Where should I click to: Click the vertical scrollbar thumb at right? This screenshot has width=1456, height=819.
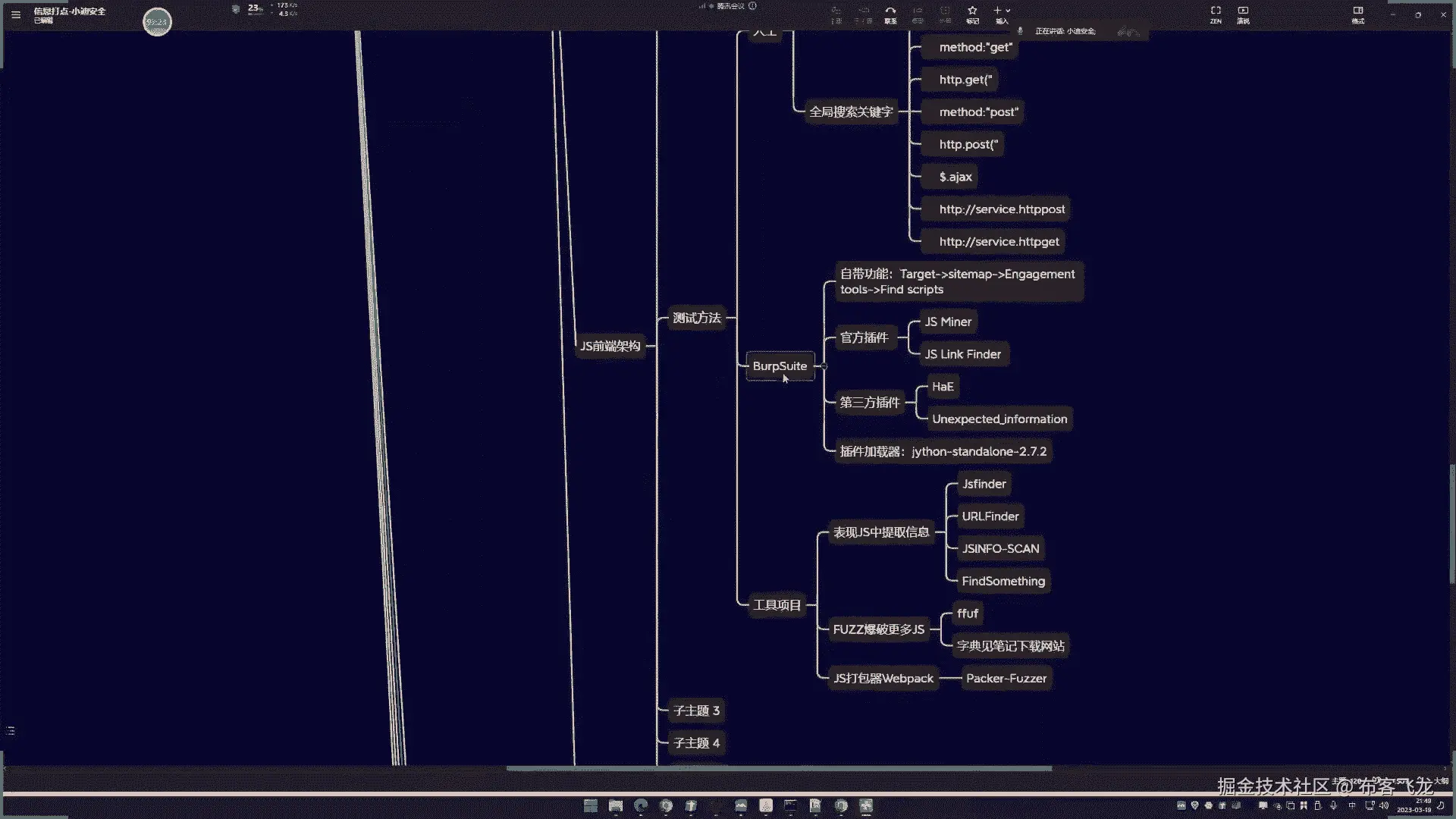[1451, 523]
